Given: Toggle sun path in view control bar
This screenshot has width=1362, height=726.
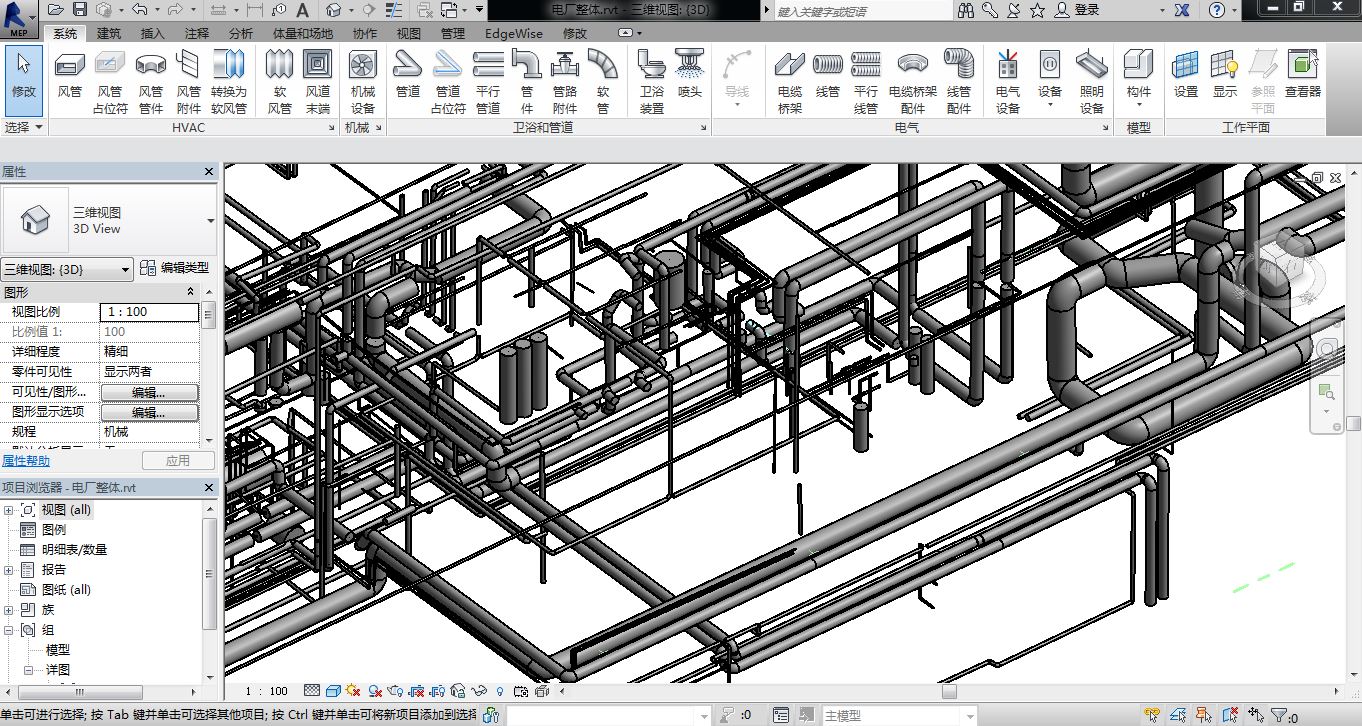Looking at the screenshot, I should [353, 691].
